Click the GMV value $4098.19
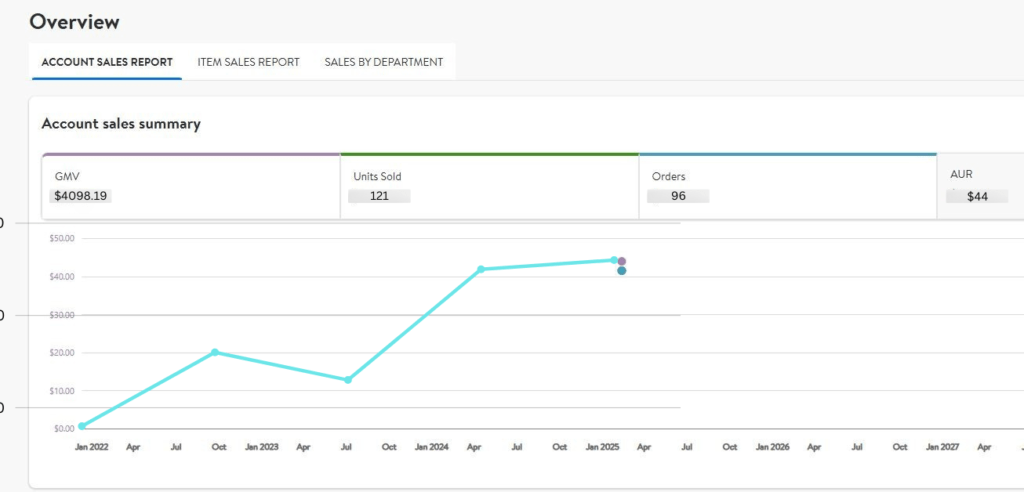The height and width of the screenshot is (492, 1024). point(83,197)
